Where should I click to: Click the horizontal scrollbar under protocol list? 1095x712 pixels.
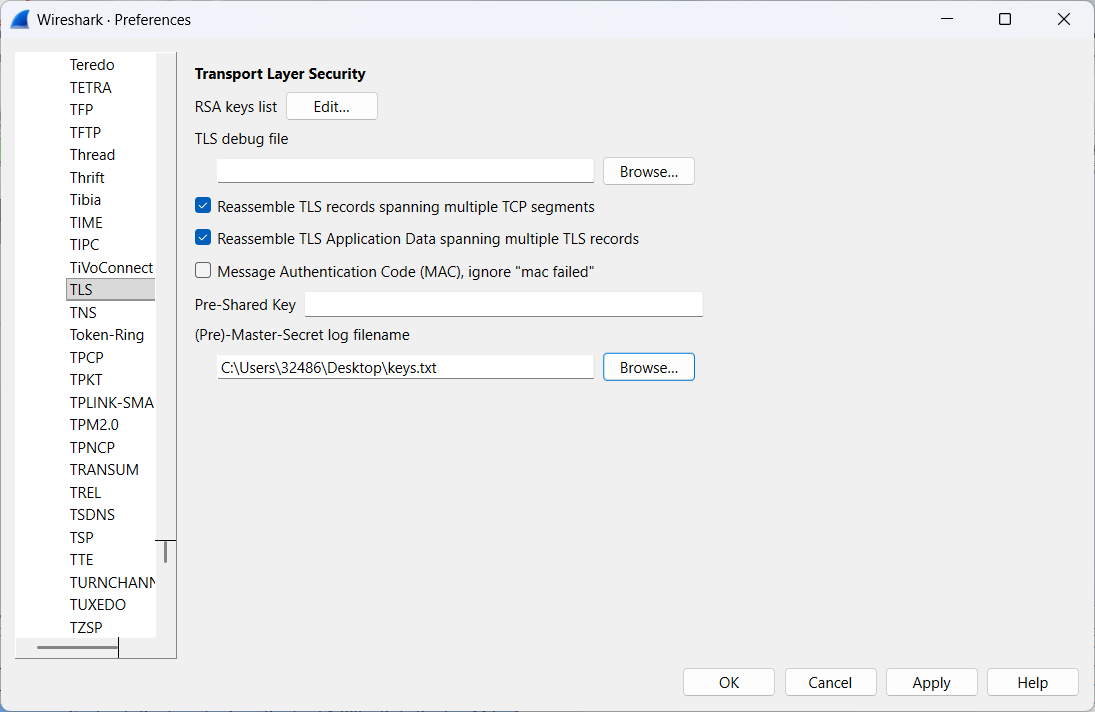point(77,648)
